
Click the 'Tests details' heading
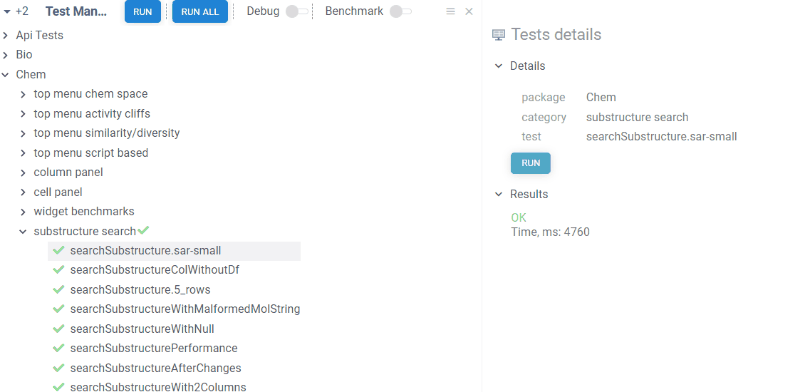[x=556, y=35]
